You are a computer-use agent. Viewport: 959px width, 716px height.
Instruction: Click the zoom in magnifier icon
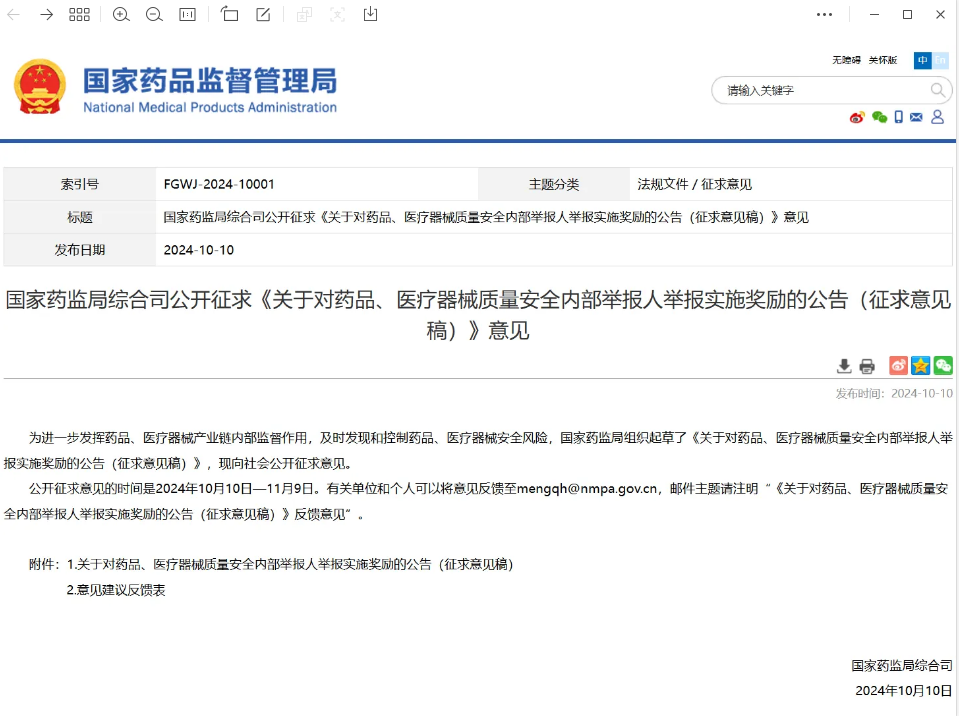pyautogui.click(x=121, y=14)
